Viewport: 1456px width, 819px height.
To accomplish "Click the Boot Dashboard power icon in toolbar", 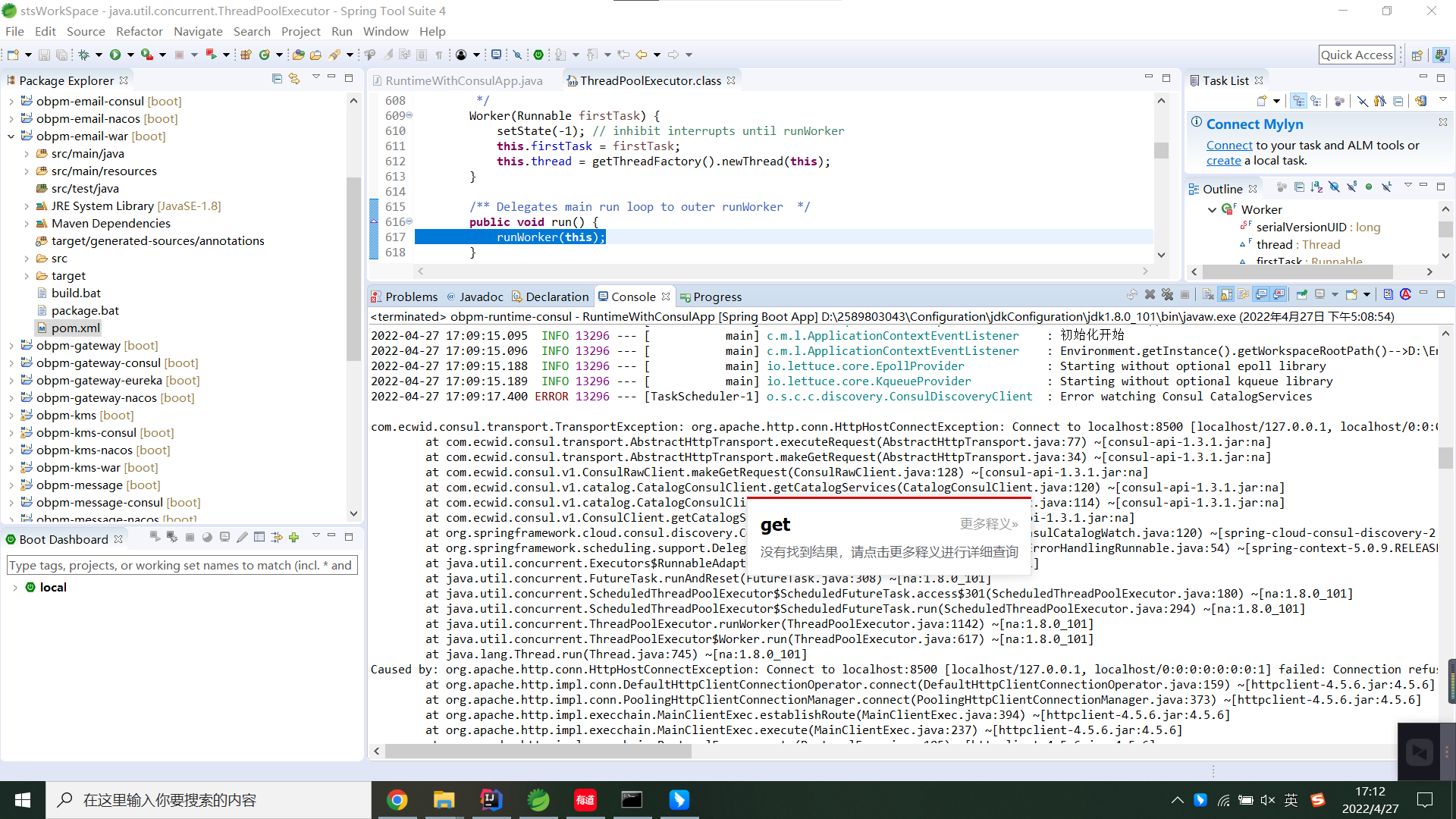I will 538,55.
